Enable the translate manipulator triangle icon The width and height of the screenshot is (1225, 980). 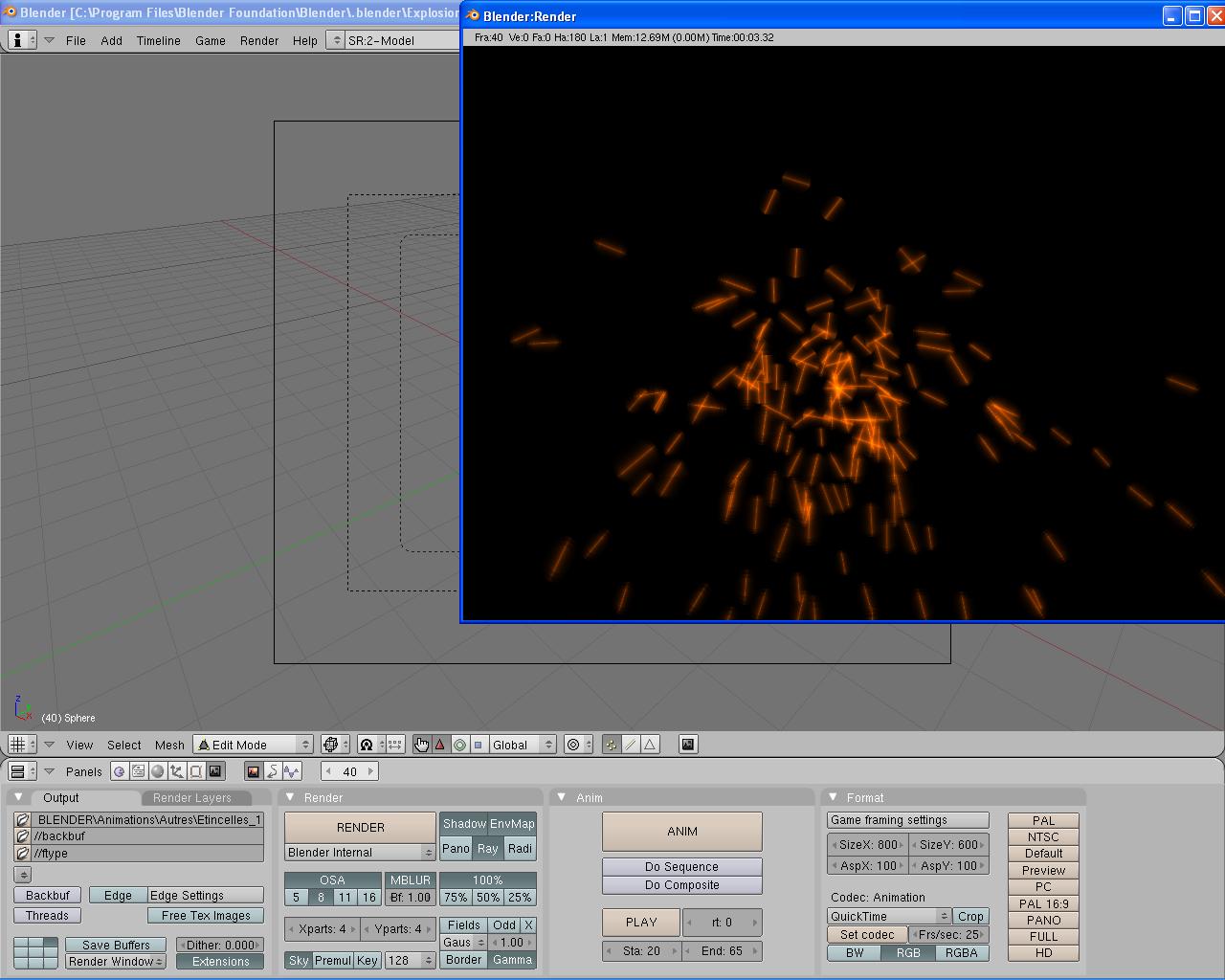440,745
